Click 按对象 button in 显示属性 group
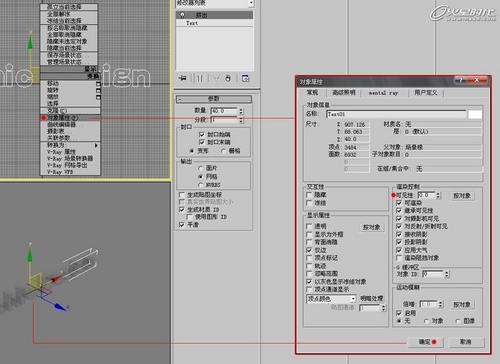This screenshot has width=500, height=364. point(372,227)
